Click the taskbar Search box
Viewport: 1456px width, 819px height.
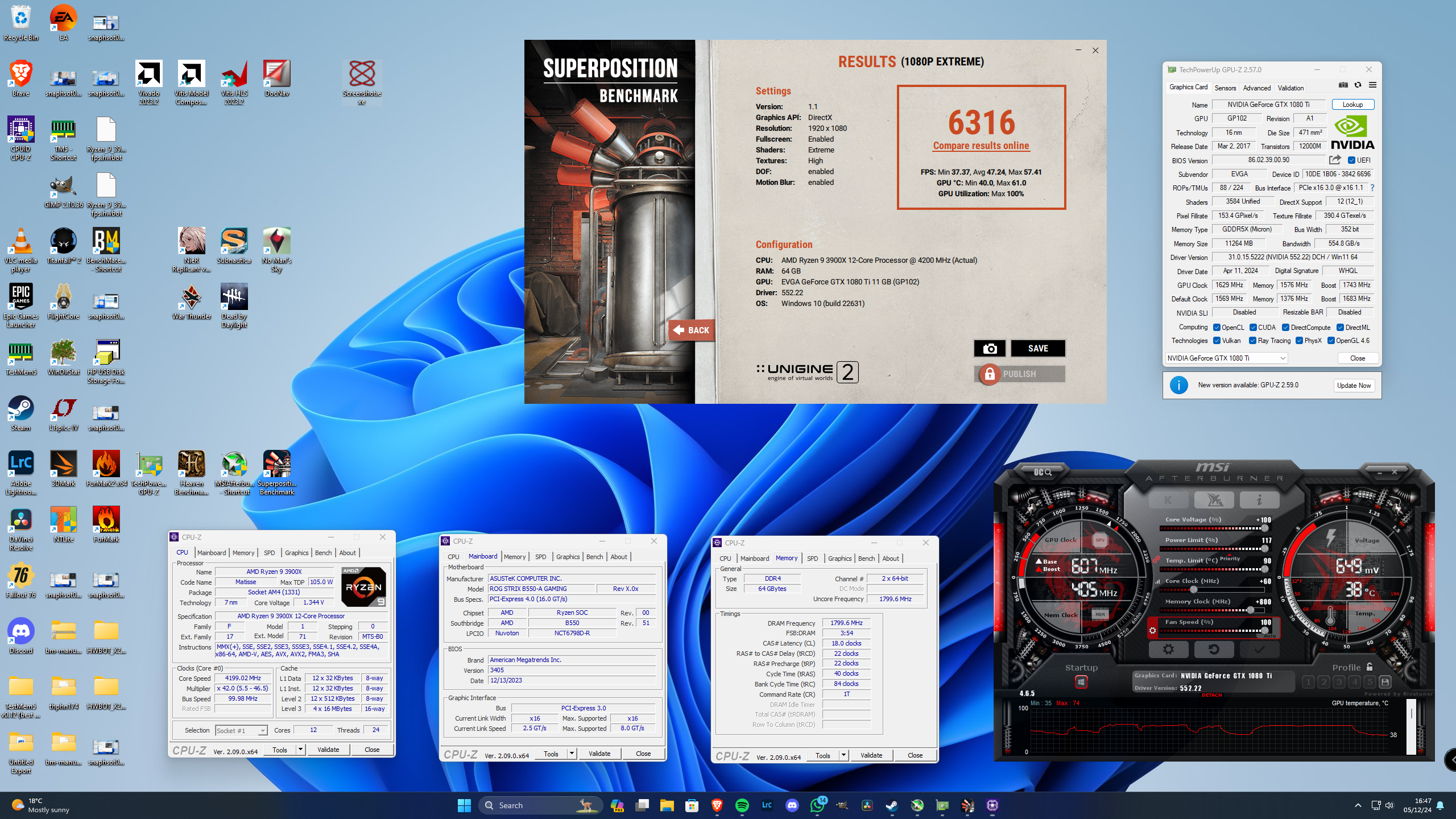pyautogui.click(x=540, y=805)
